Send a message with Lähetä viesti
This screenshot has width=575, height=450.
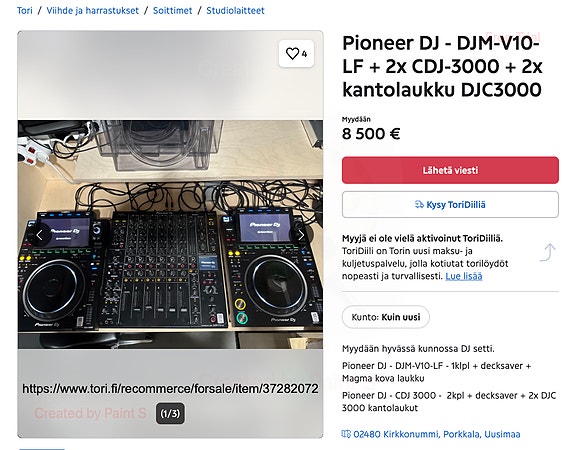[x=450, y=170]
